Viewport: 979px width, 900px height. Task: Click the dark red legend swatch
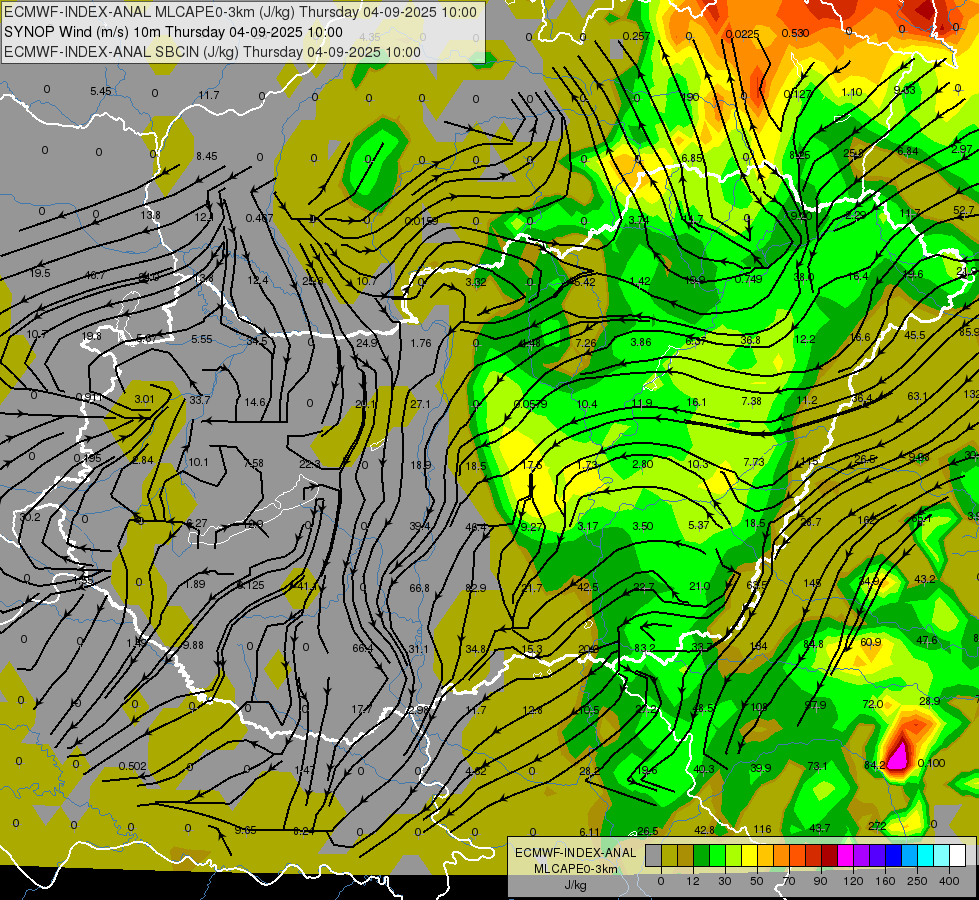[x=829, y=855]
